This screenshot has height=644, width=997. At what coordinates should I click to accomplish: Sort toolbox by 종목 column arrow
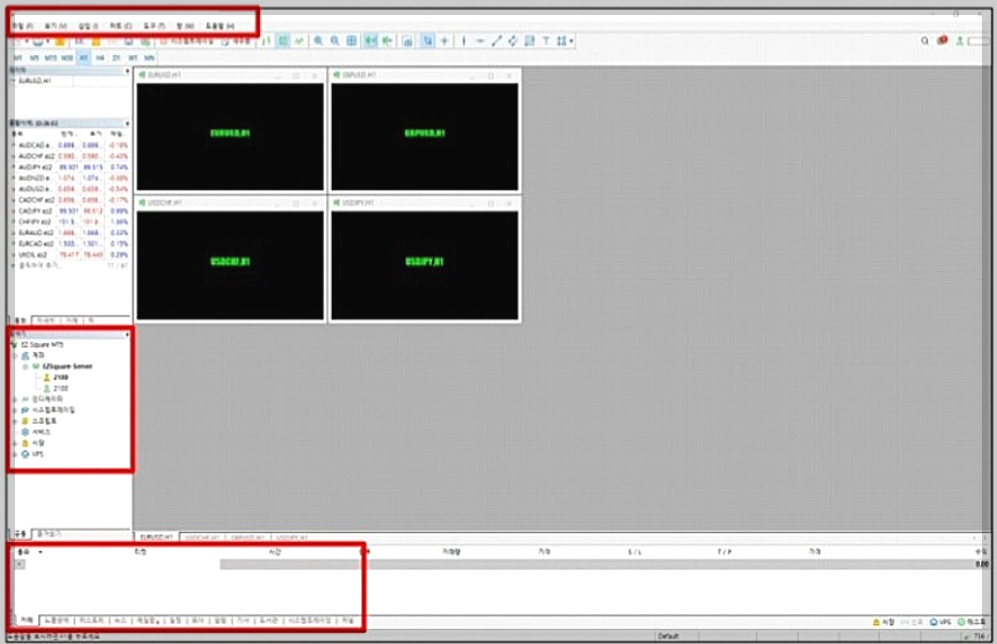point(41,552)
